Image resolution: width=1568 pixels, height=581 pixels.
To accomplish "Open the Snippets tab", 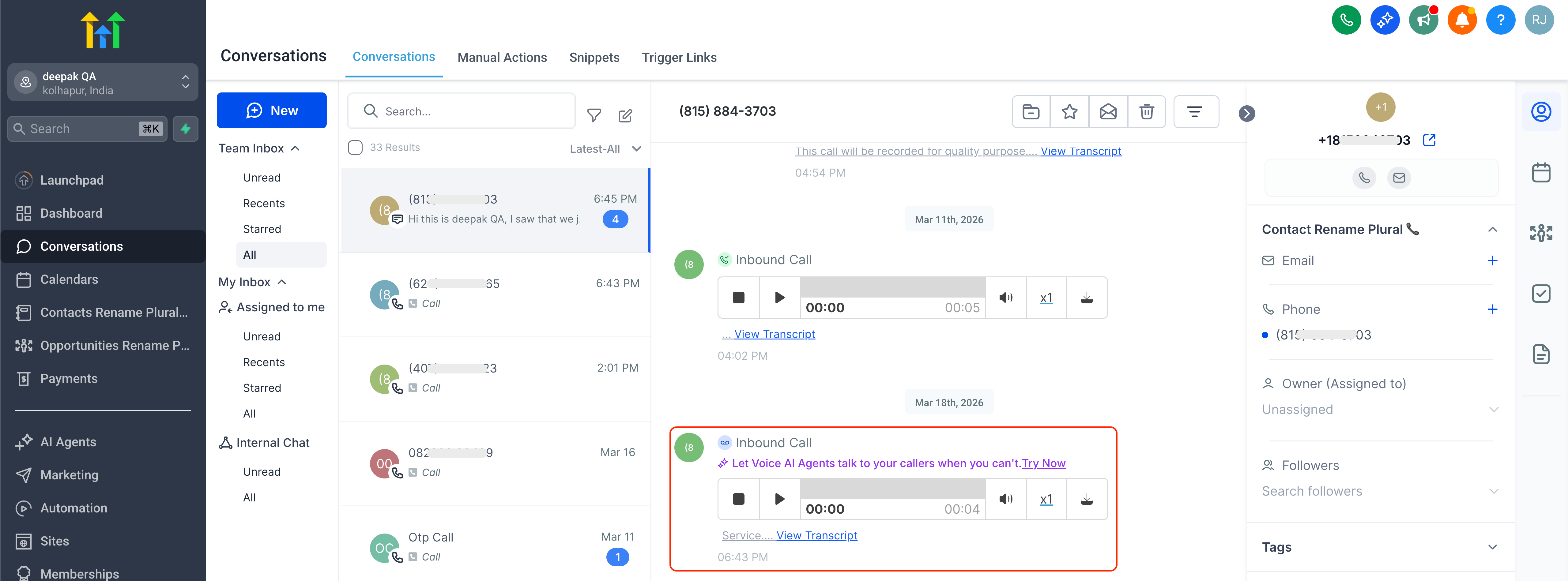I will (x=594, y=57).
